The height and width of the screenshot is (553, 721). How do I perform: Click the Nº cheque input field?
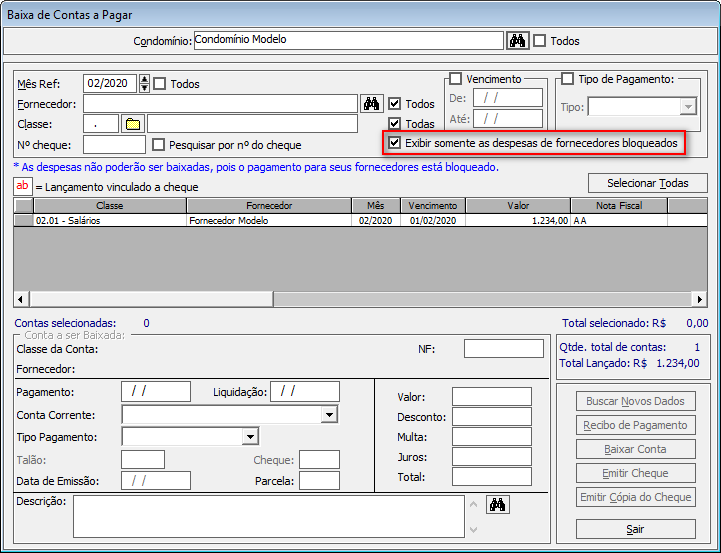114,145
